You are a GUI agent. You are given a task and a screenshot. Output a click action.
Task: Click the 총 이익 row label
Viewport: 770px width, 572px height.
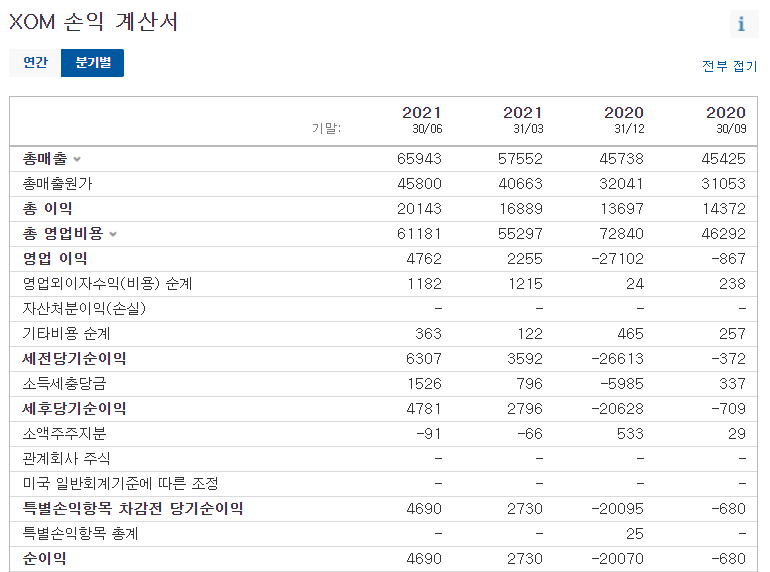point(48,209)
